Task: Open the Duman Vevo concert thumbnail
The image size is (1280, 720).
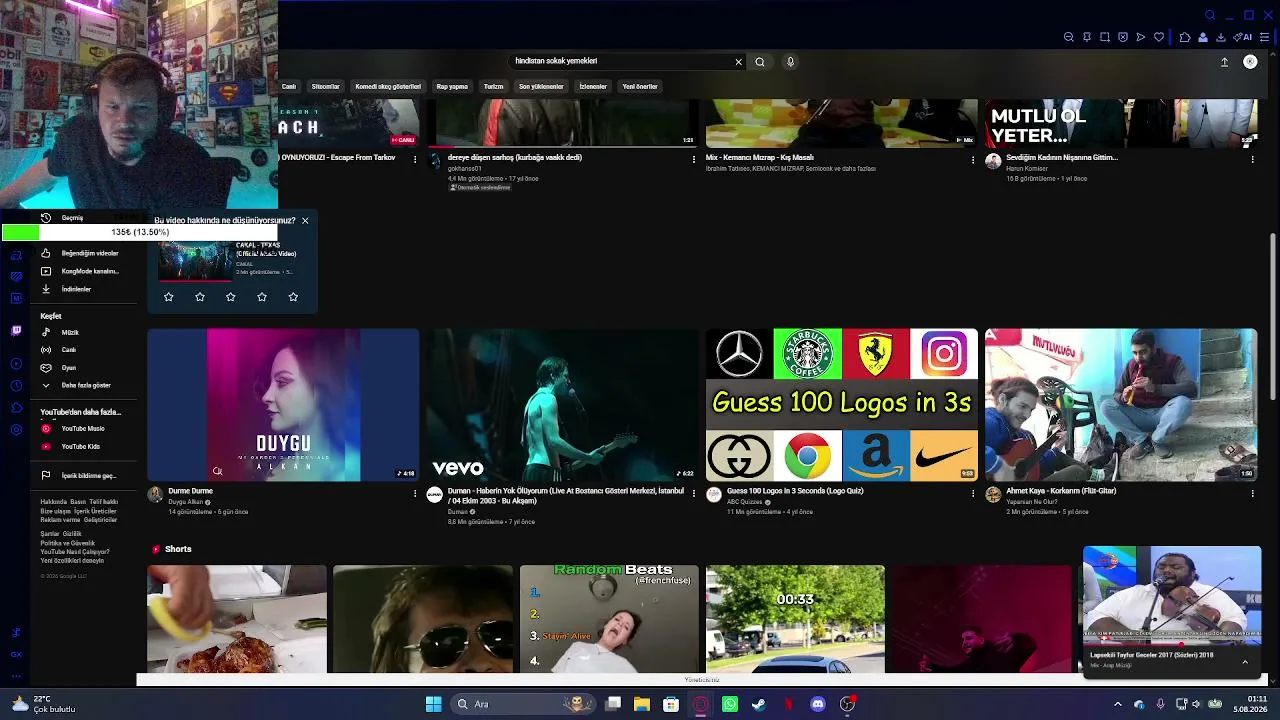Action: pyautogui.click(x=562, y=405)
